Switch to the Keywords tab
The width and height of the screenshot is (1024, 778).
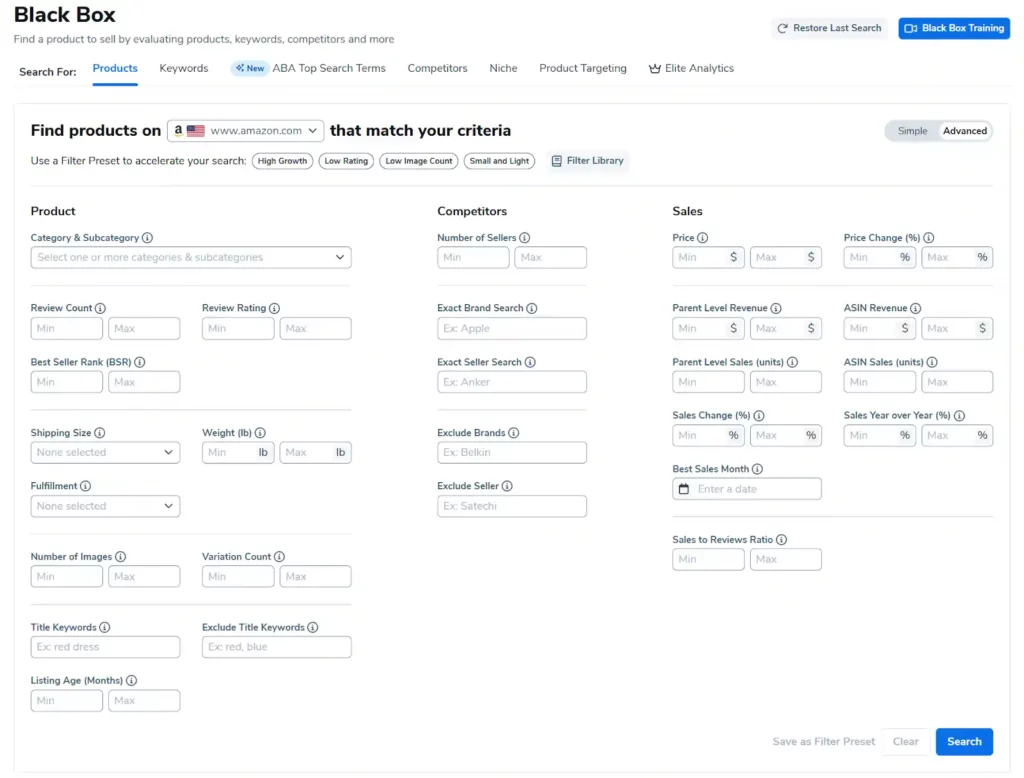click(x=184, y=68)
